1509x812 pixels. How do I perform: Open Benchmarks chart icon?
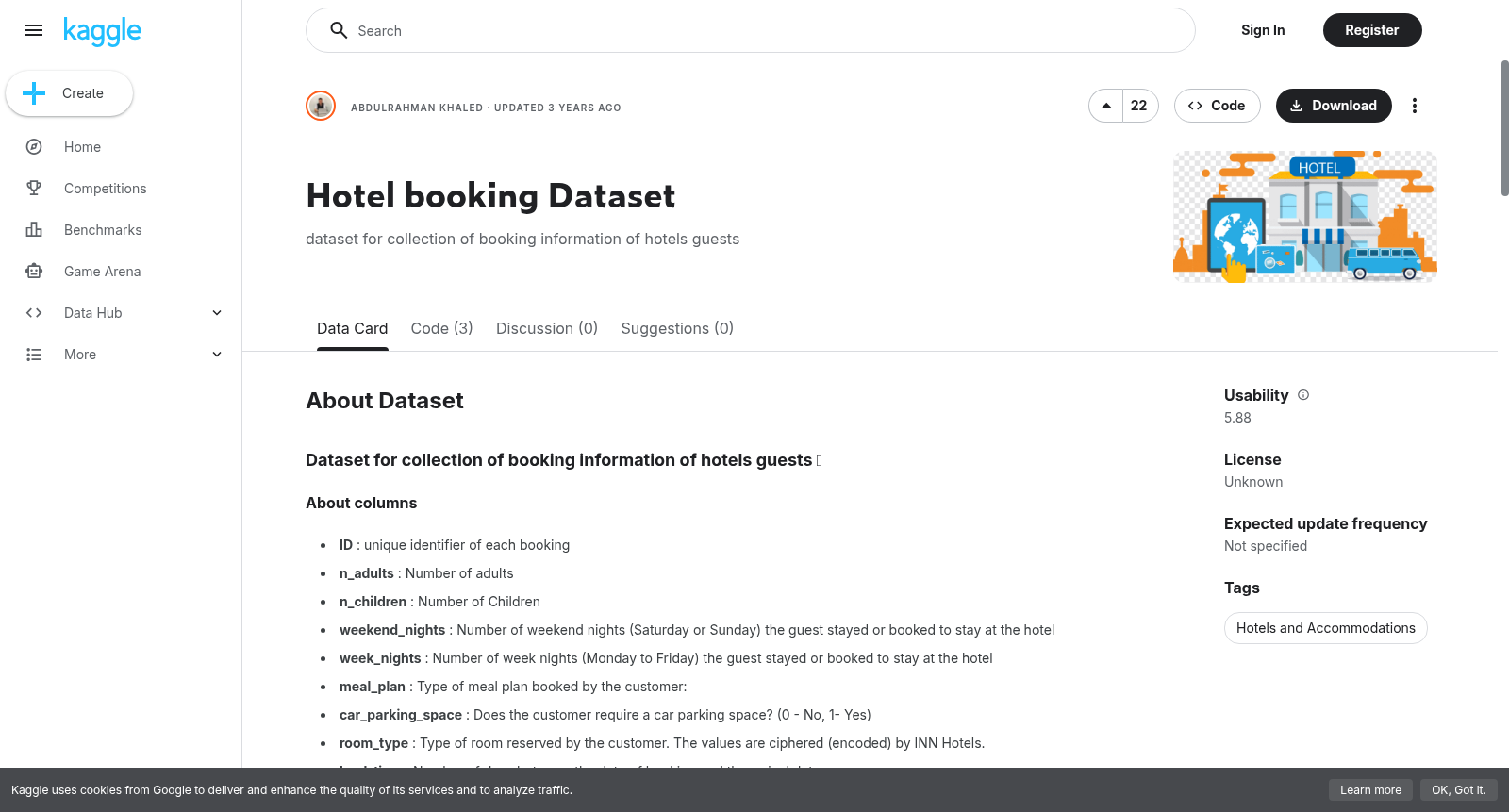click(34, 230)
